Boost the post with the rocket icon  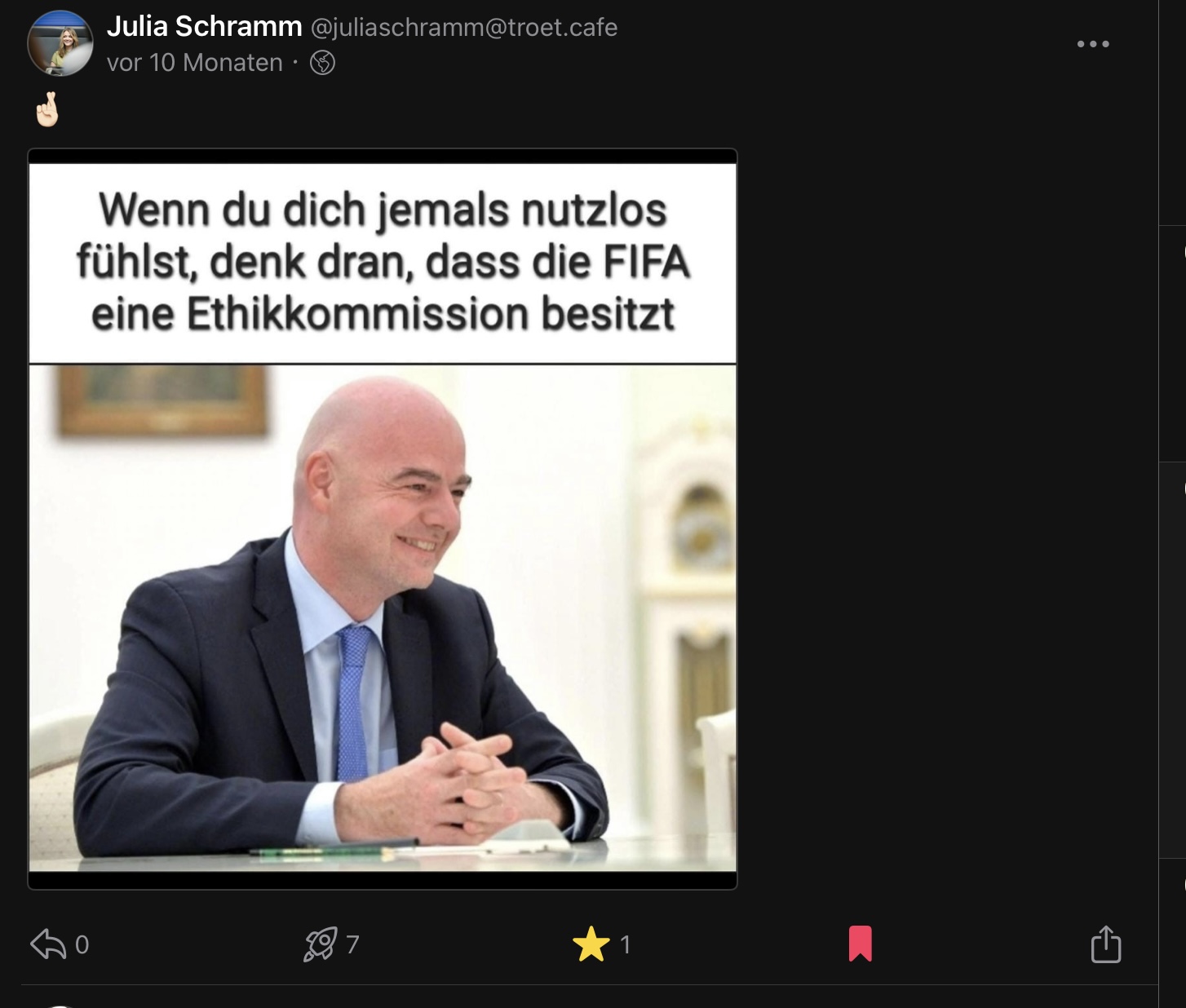320,944
